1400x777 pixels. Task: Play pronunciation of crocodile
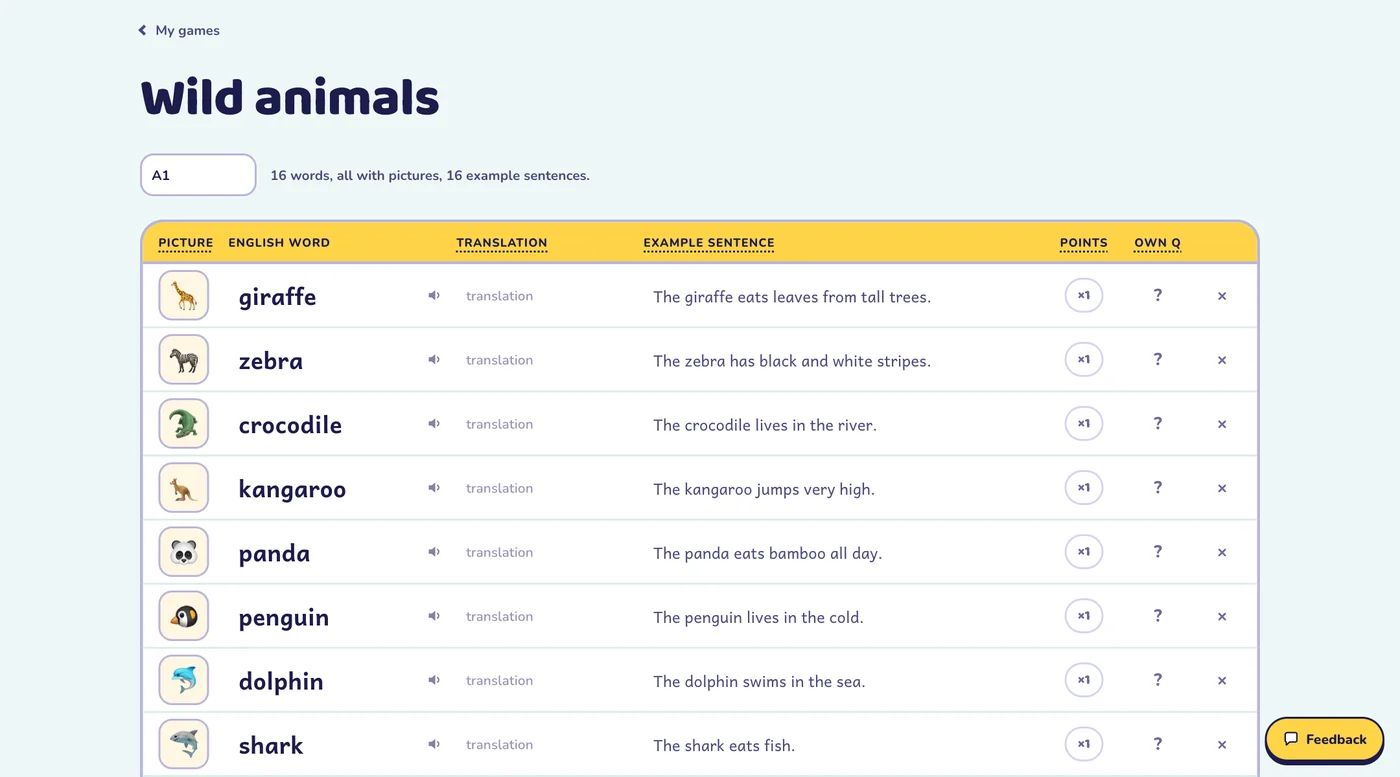point(434,424)
